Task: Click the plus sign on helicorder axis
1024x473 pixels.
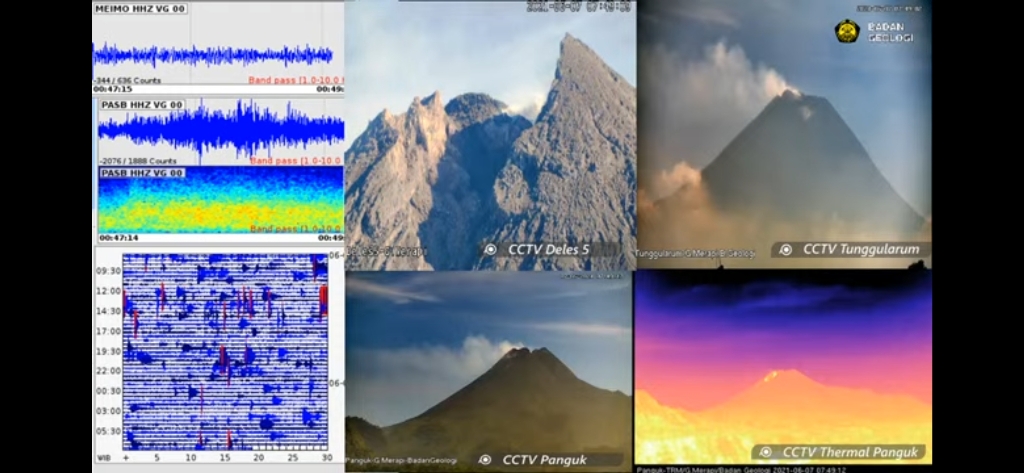Action: 127,457
